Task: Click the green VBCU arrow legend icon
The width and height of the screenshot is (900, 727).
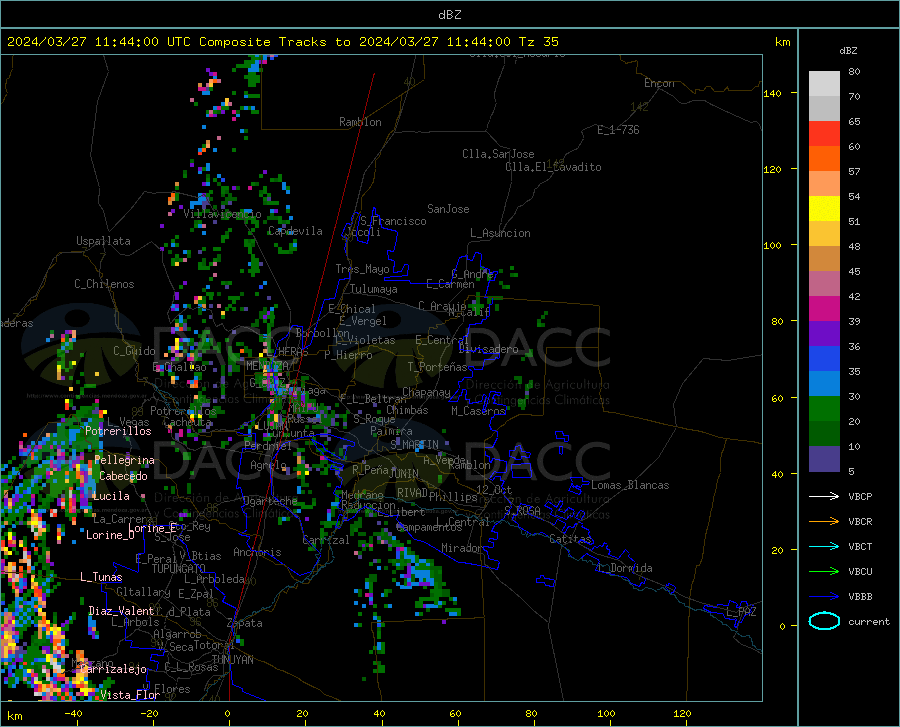Action: (824, 571)
